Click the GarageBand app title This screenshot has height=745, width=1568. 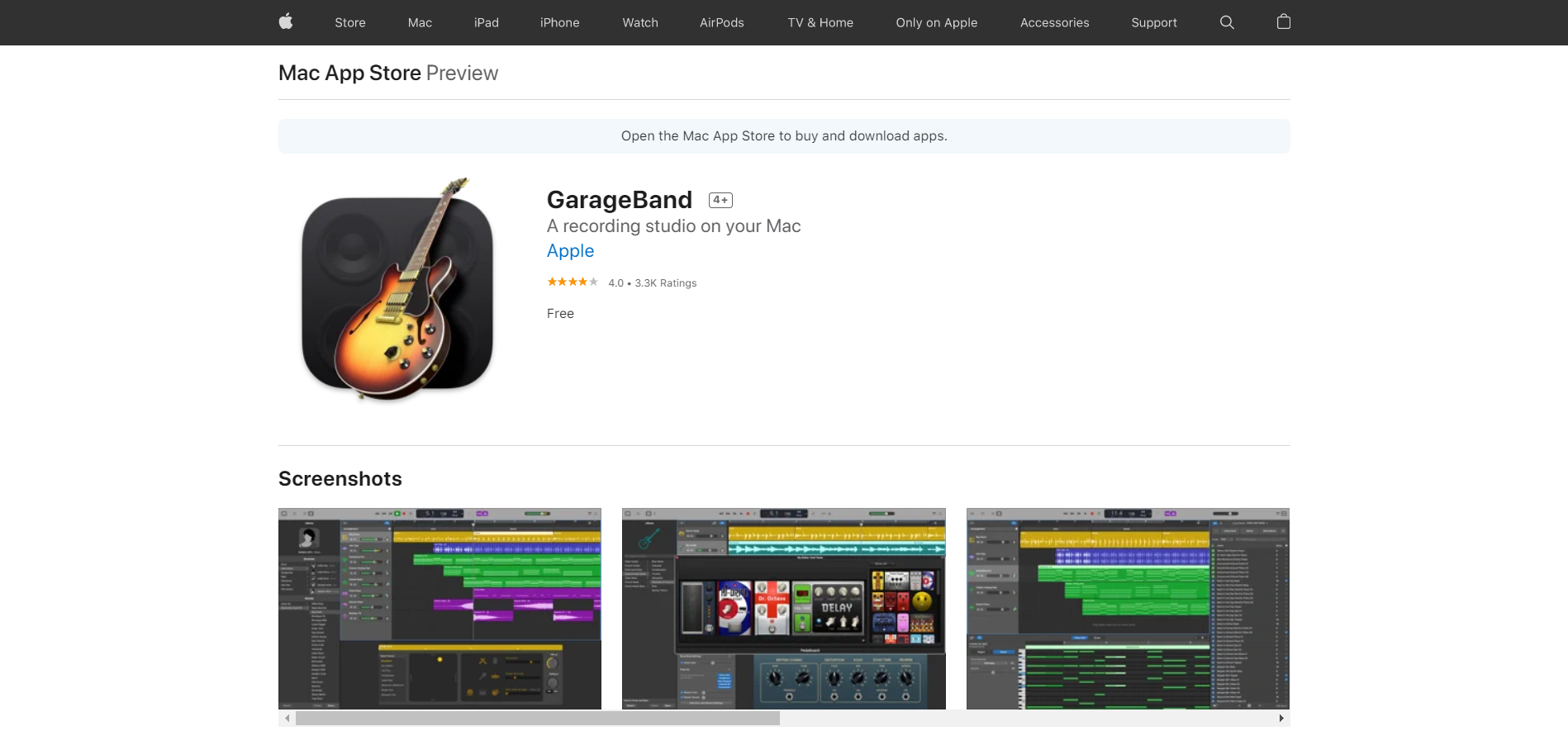[620, 200]
